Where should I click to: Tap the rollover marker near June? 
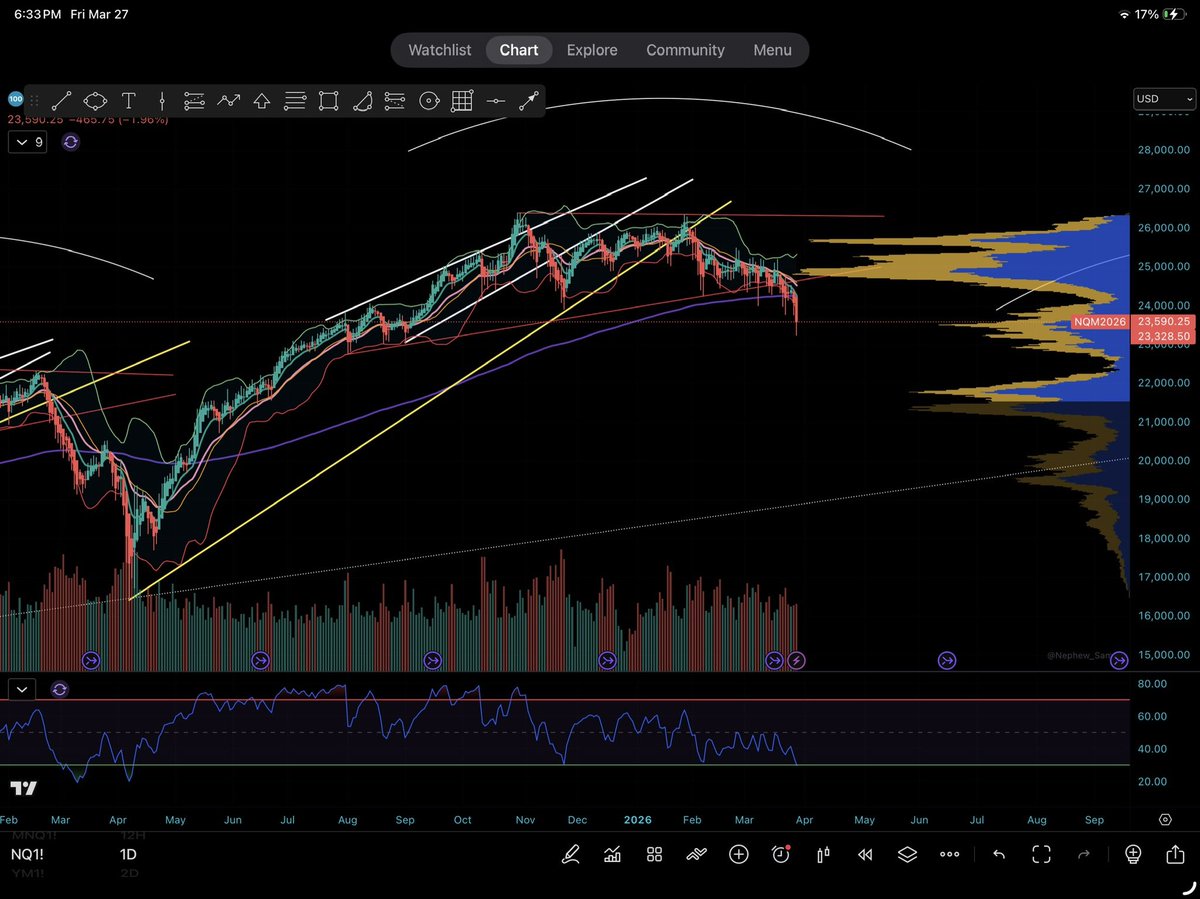click(260, 660)
